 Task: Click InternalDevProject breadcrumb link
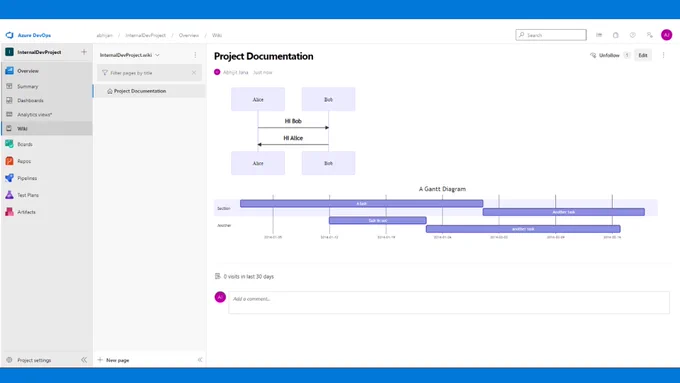coord(145,35)
